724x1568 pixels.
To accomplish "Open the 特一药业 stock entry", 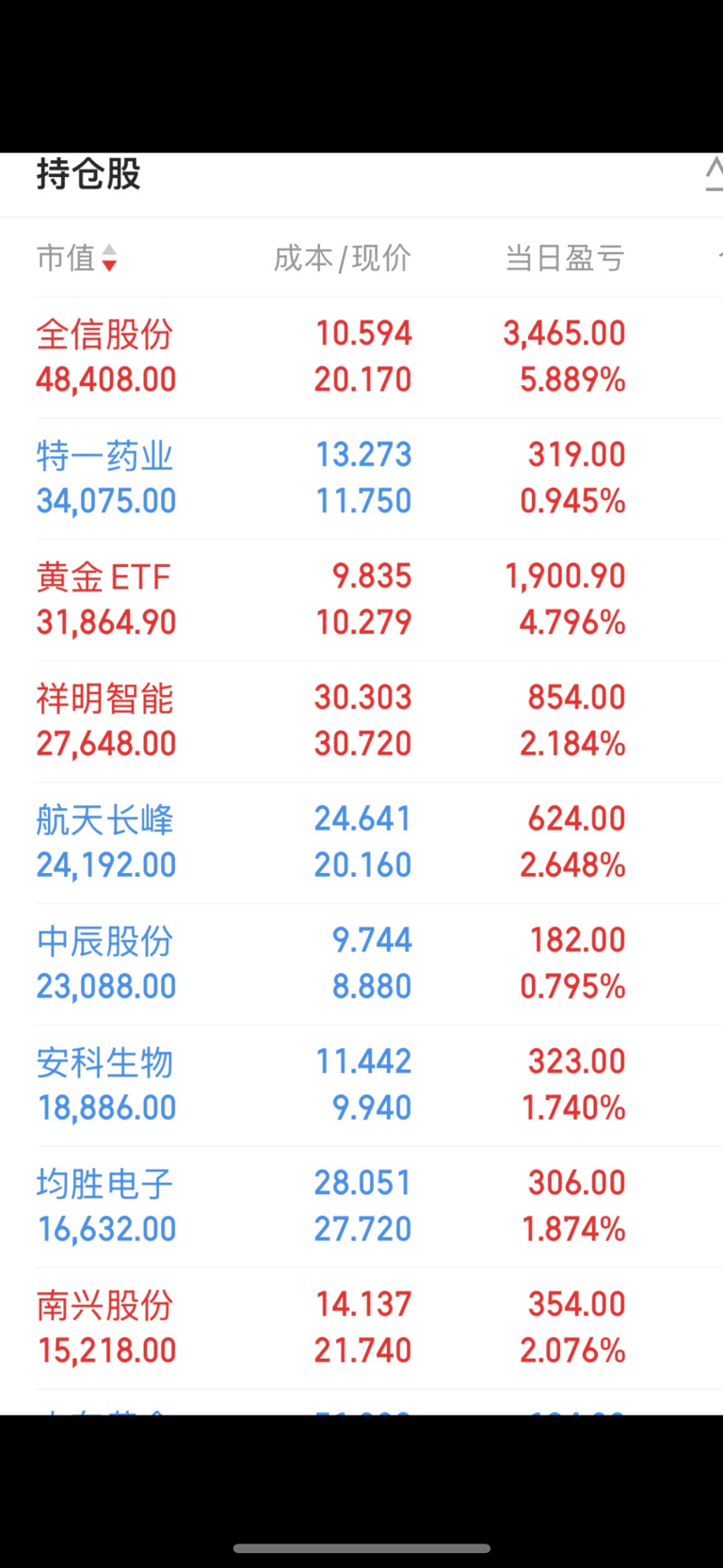I will click(x=105, y=456).
